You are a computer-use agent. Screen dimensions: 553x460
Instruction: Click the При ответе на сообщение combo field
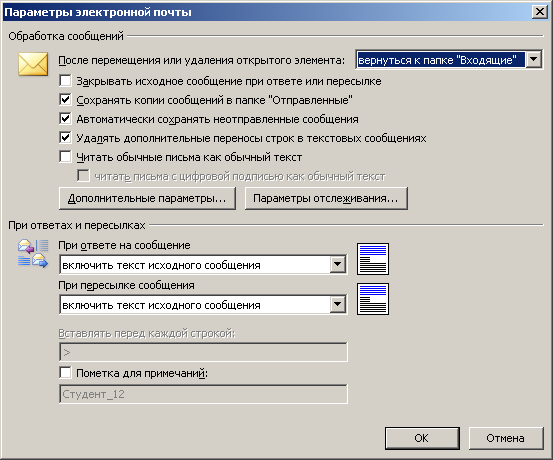pyautogui.click(x=203, y=265)
